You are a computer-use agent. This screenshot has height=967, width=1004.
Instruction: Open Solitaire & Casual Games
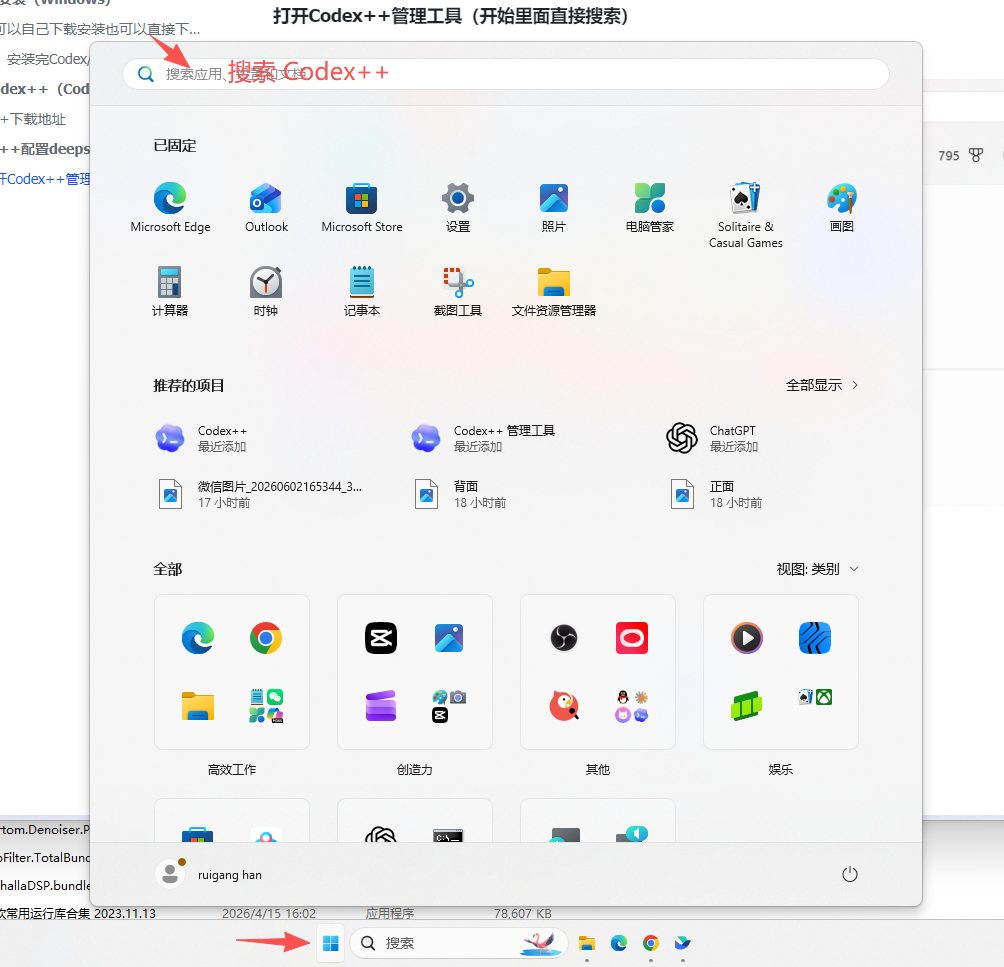coord(746,215)
